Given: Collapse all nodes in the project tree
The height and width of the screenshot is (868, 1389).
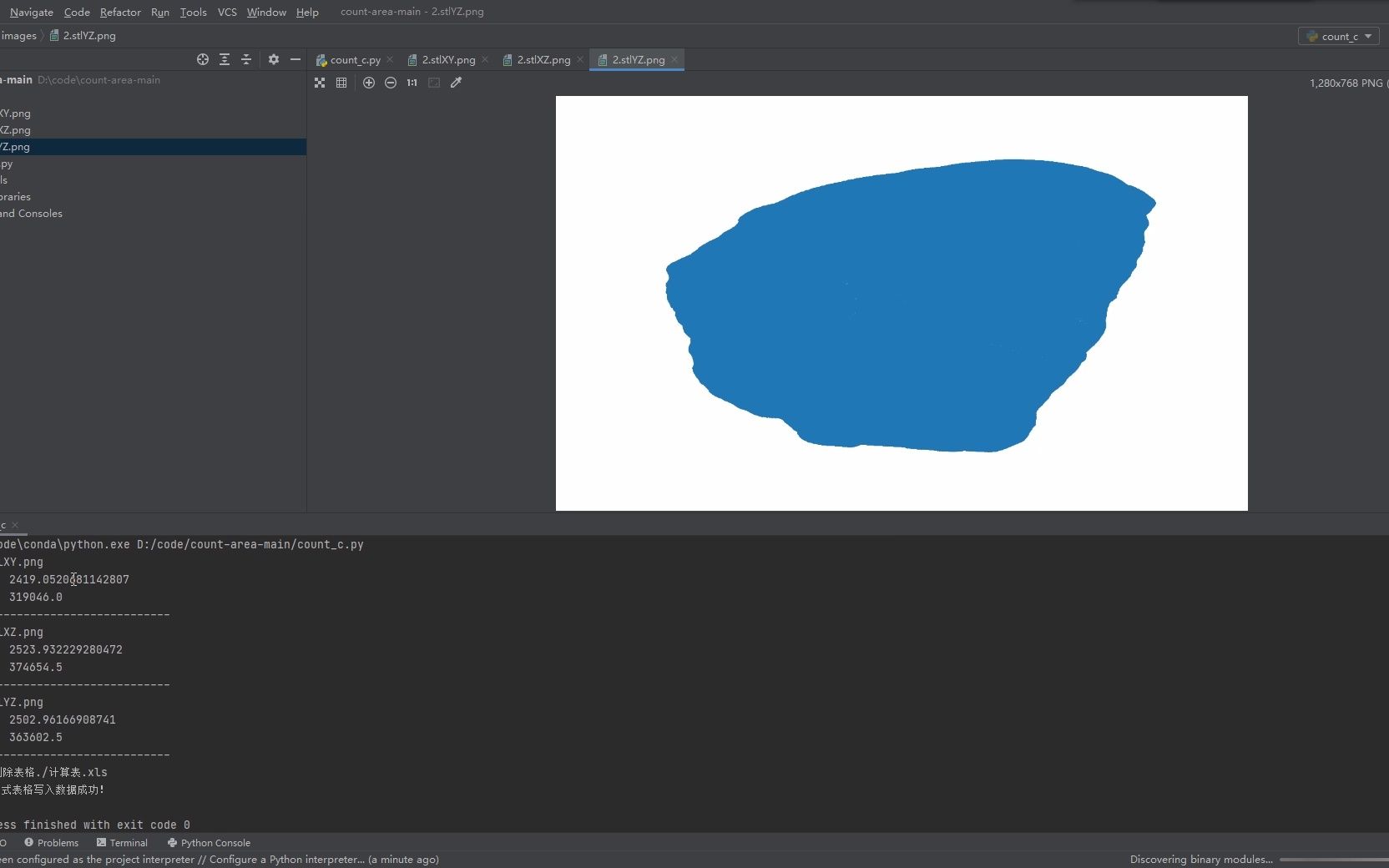Looking at the screenshot, I should (246, 59).
